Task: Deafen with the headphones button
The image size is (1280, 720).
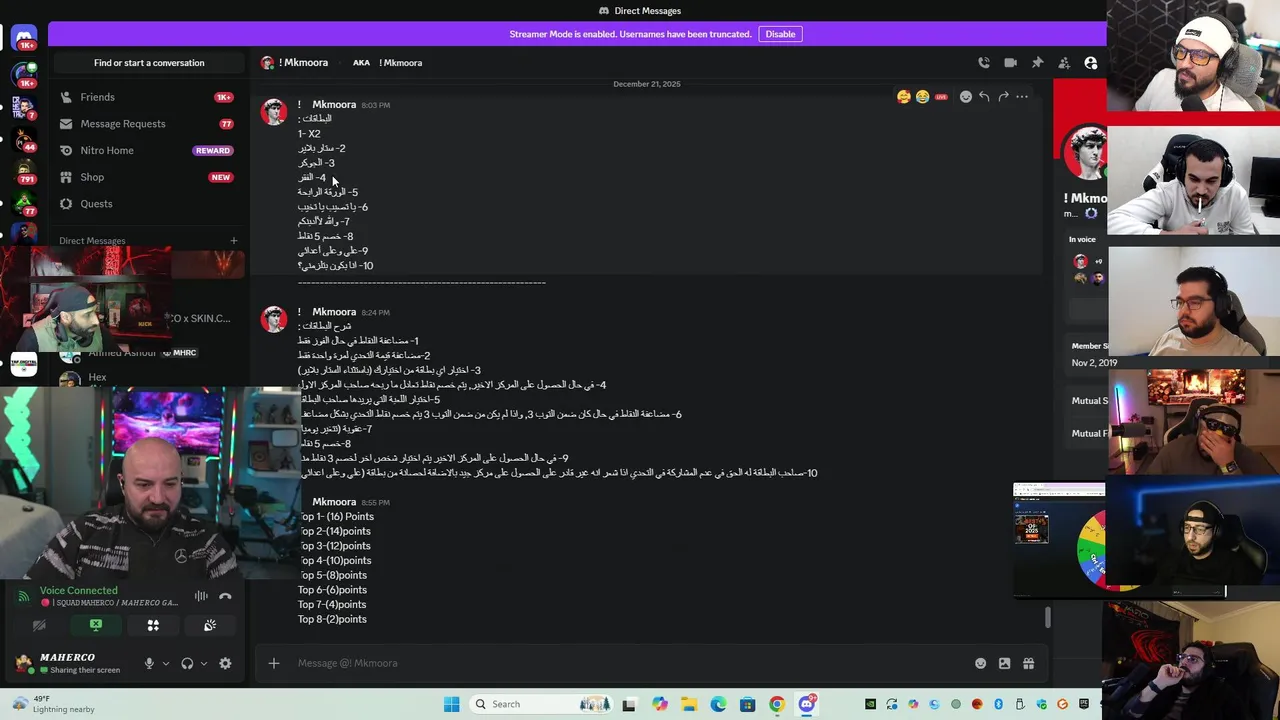Action: click(187, 663)
